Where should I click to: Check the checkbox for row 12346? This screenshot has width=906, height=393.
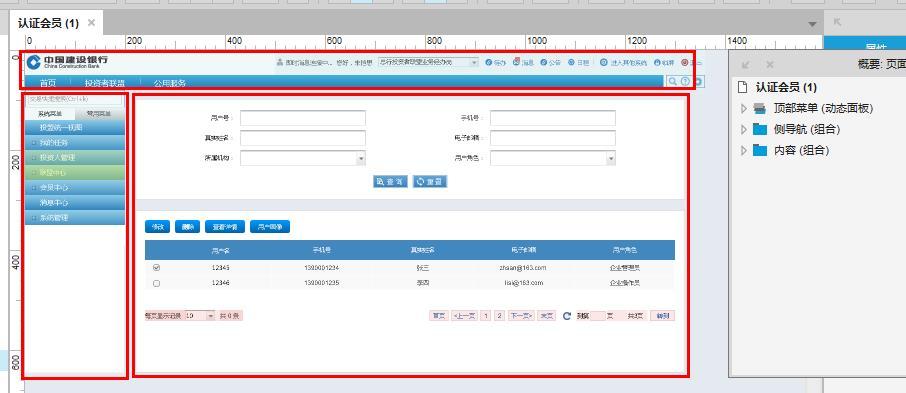[x=157, y=283]
